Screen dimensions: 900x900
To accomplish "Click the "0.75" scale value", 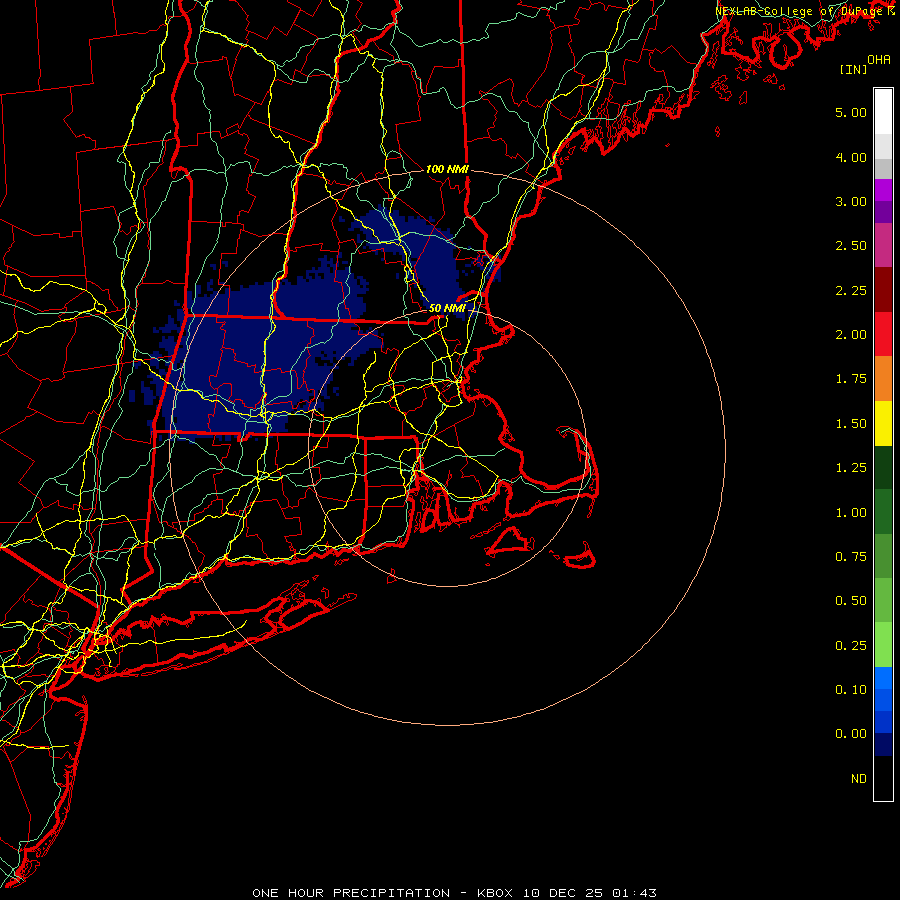I will click(x=851, y=557).
